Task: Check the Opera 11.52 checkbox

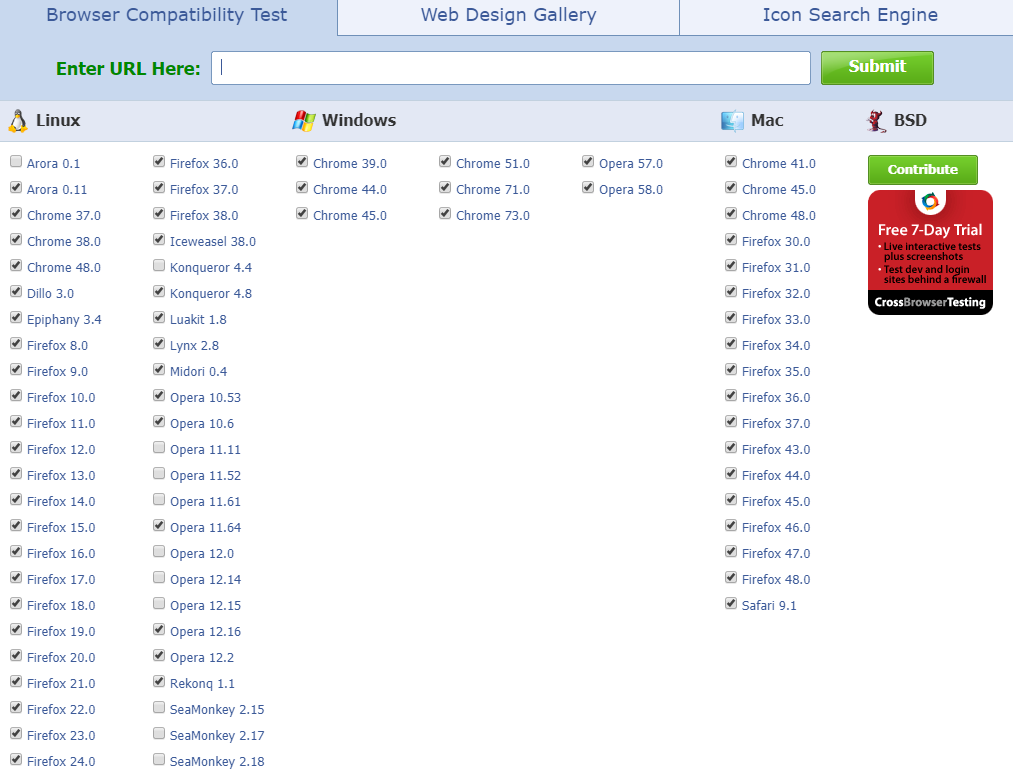Action: point(159,474)
